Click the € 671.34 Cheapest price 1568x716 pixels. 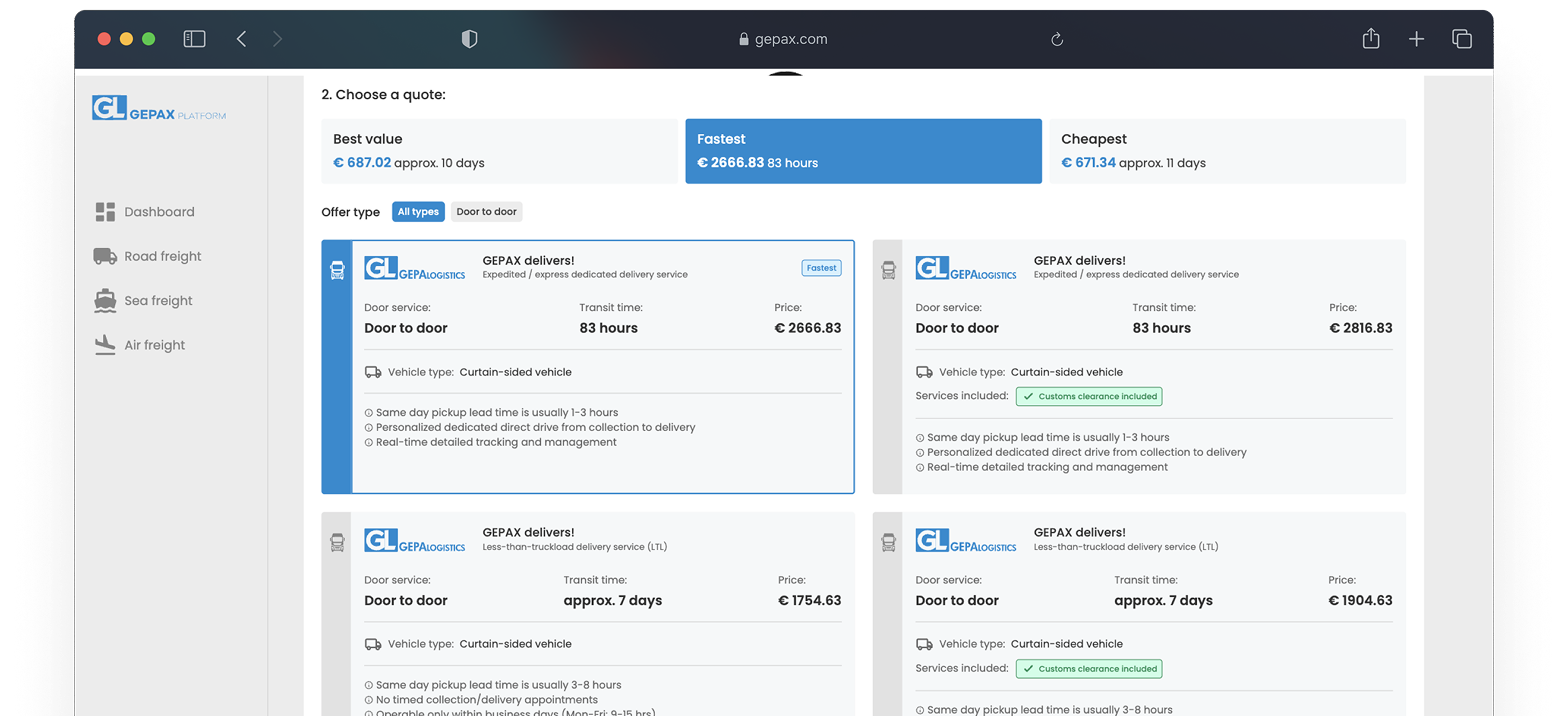pyautogui.click(x=1088, y=162)
